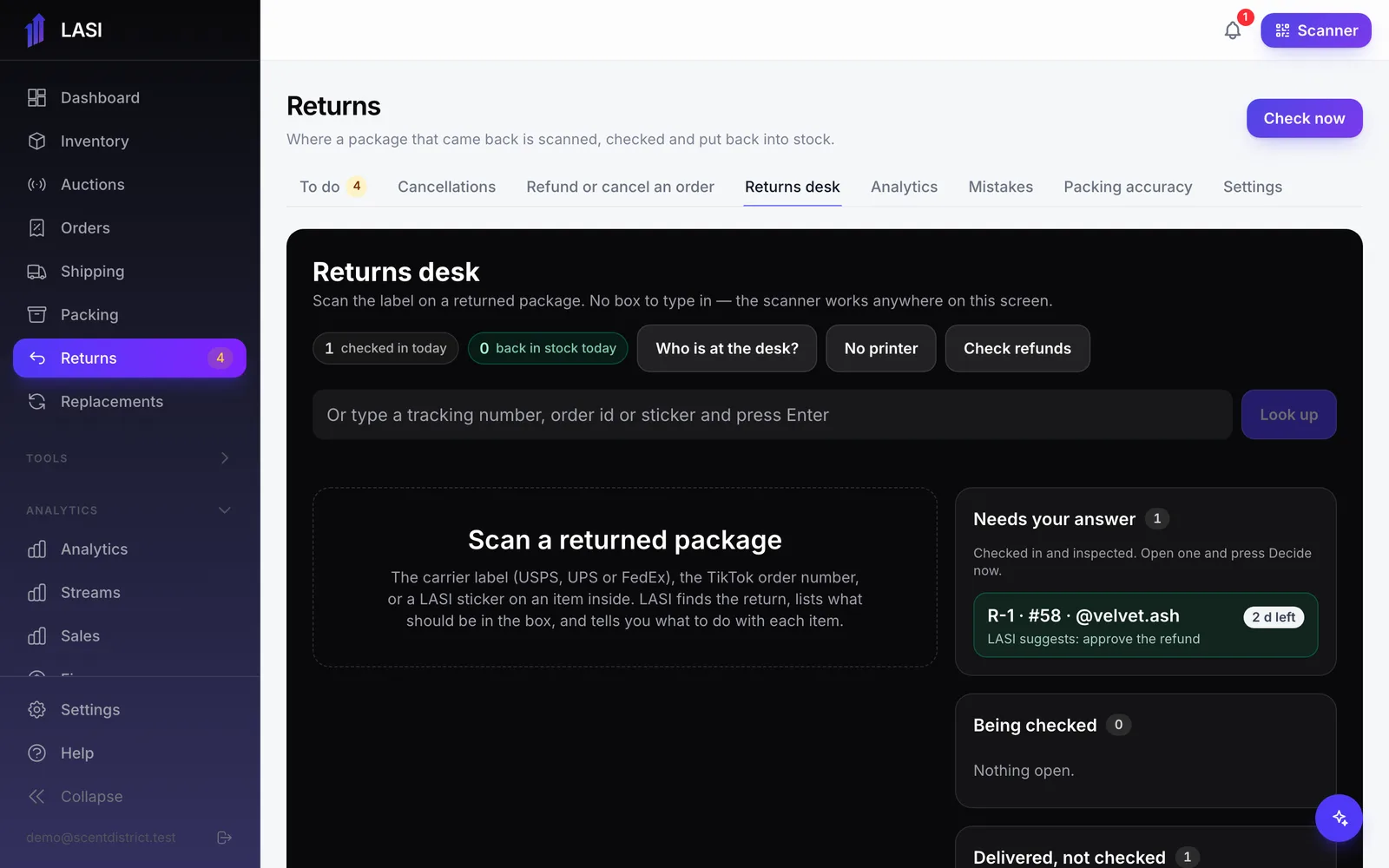The image size is (1389, 868).
Task: Collapse the ANALYTICS sidebar section
Action: pos(130,510)
